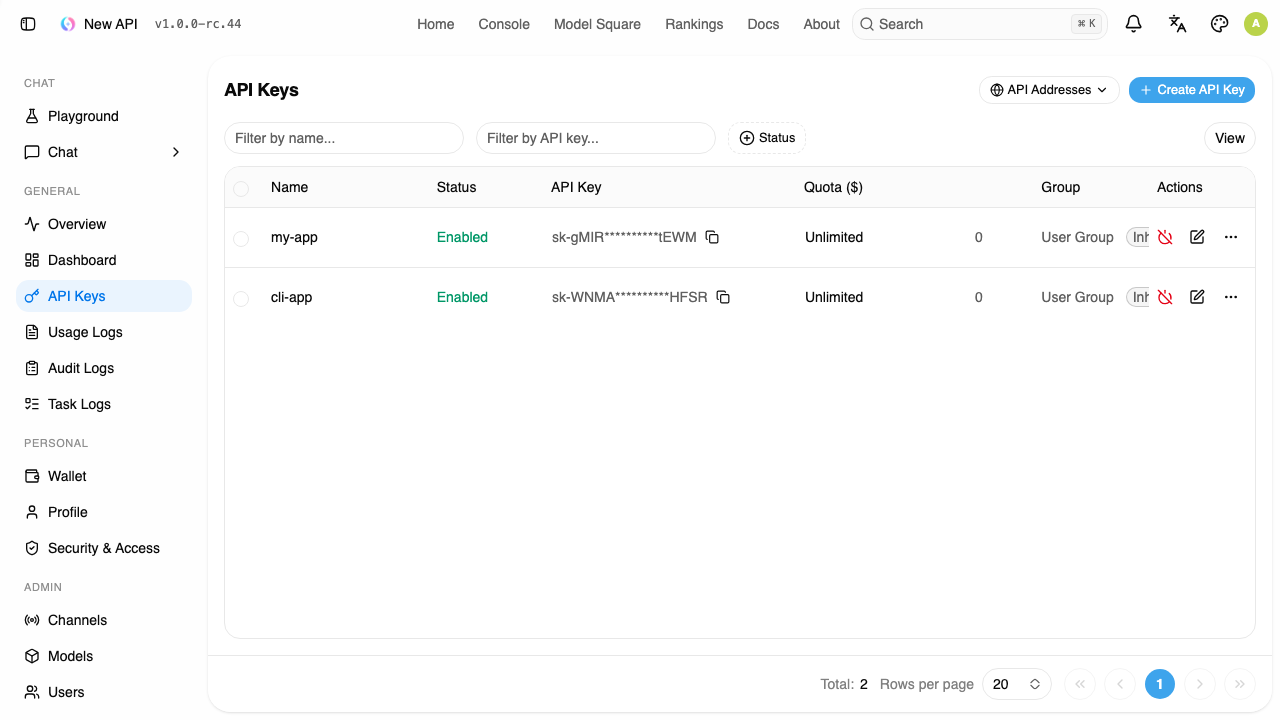Edit the my-app key

1197,237
